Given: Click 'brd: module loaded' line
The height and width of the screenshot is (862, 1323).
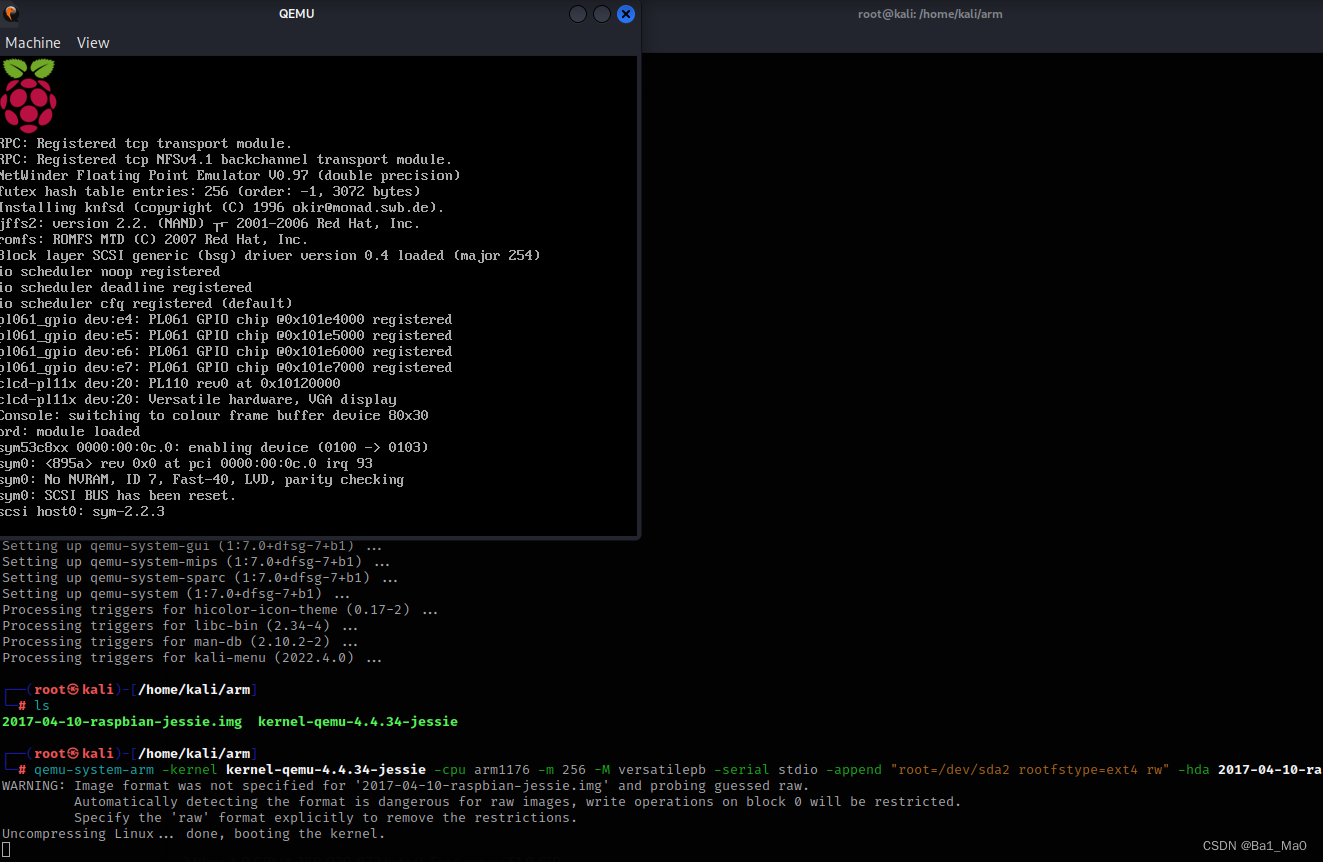Looking at the screenshot, I should click(x=70, y=432).
